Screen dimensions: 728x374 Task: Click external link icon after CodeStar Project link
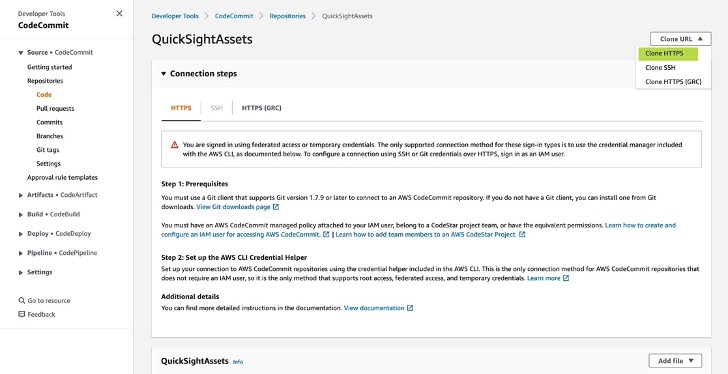point(522,235)
